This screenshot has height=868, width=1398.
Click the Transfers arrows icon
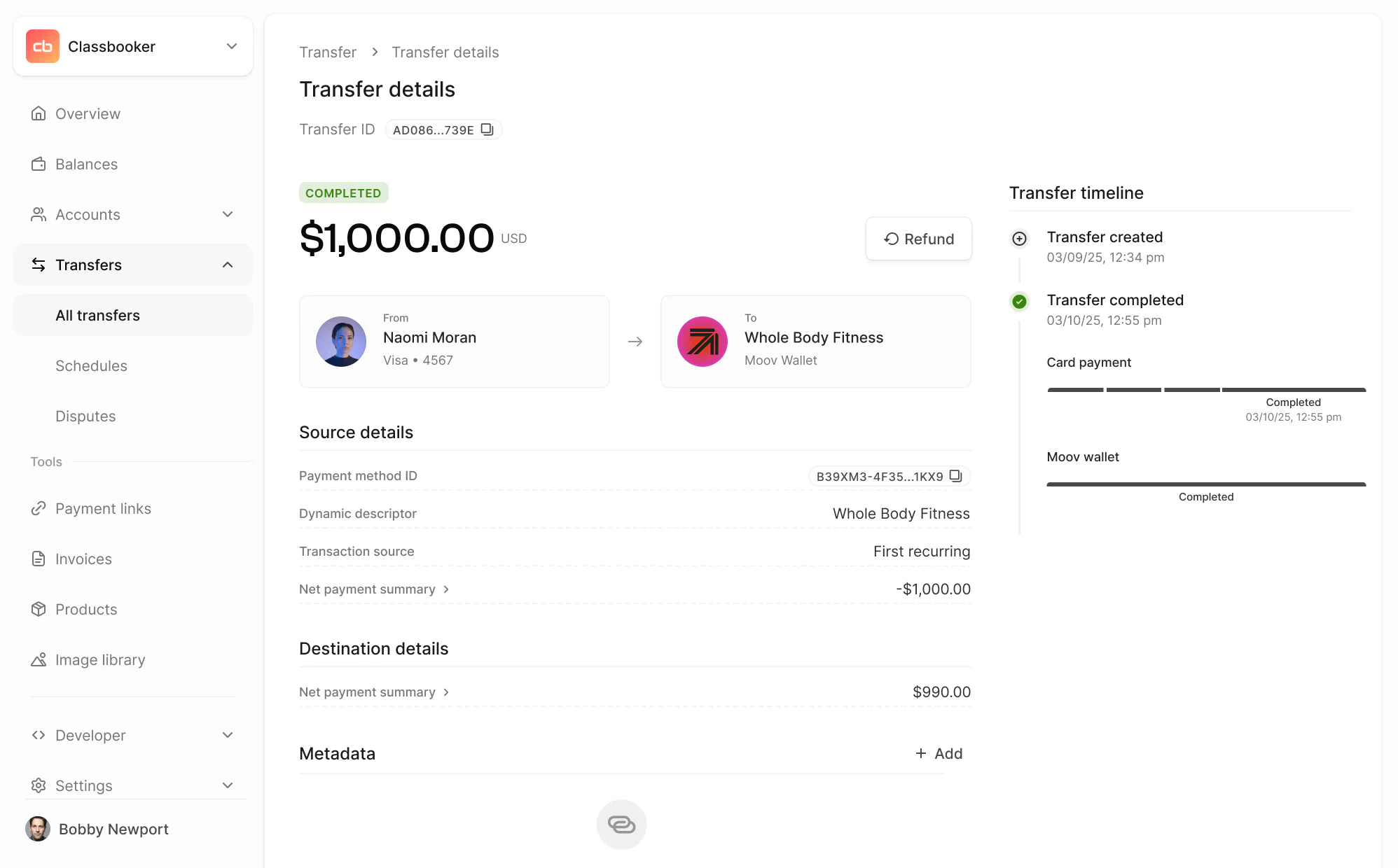coord(39,265)
